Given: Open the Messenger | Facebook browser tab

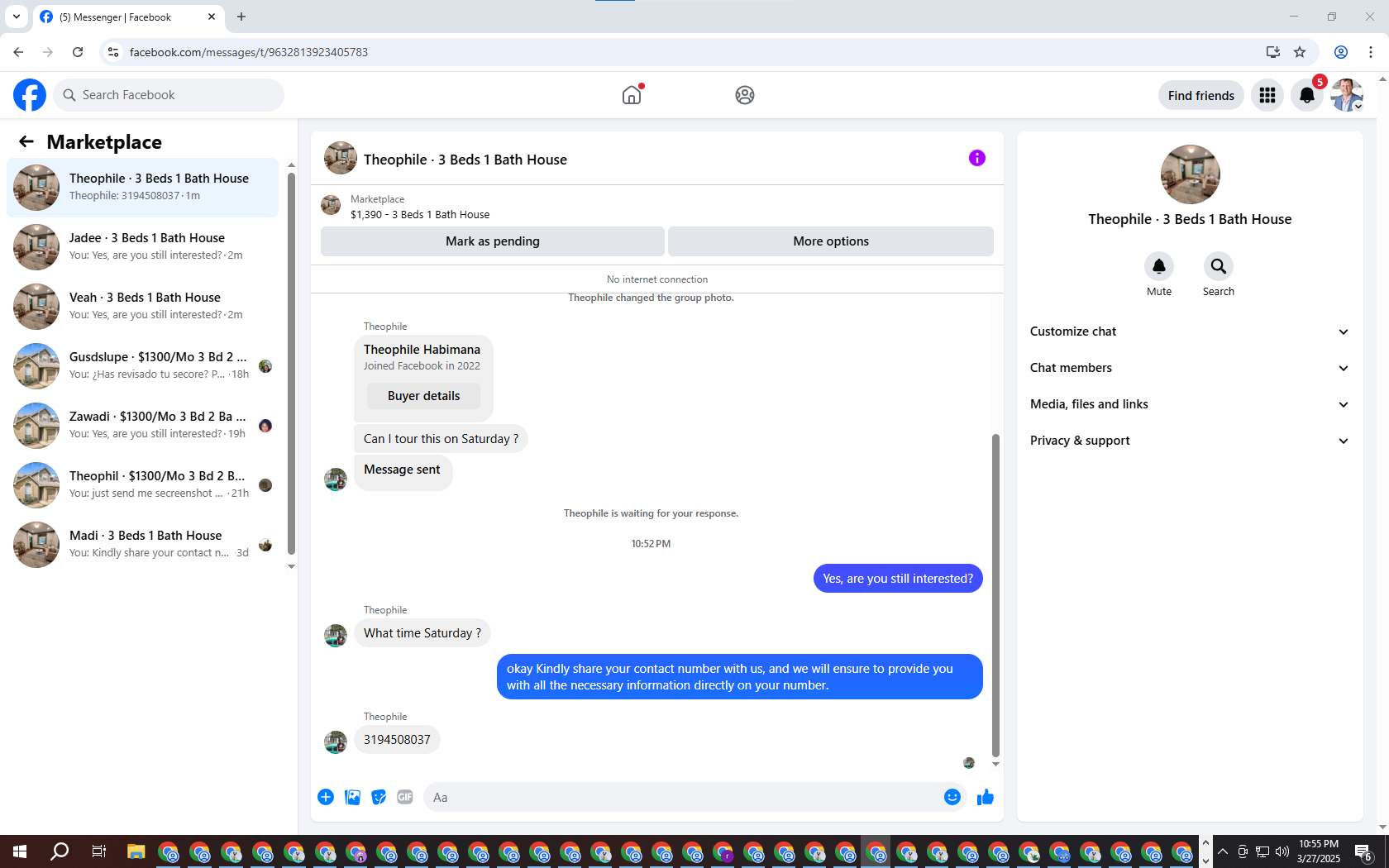Looking at the screenshot, I should [x=128, y=17].
